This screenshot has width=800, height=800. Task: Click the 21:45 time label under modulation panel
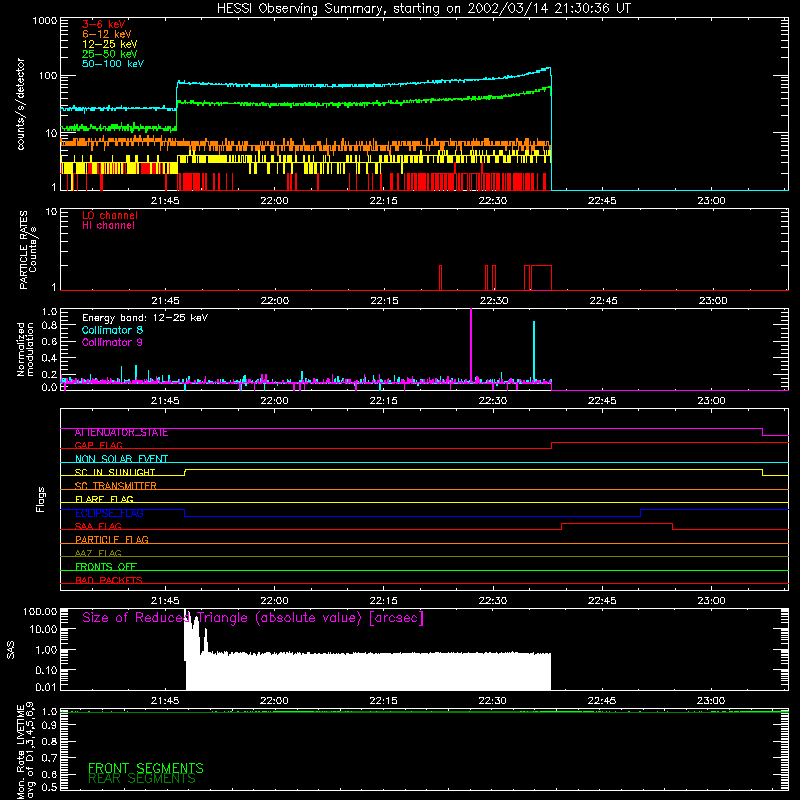click(x=165, y=401)
